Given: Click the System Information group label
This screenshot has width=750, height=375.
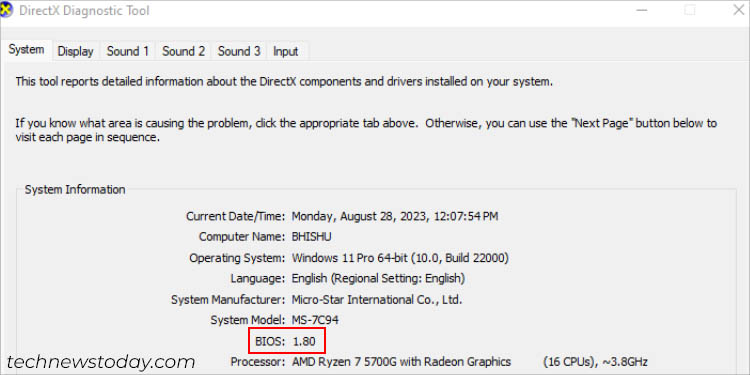Looking at the screenshot, I should point(75,190).
